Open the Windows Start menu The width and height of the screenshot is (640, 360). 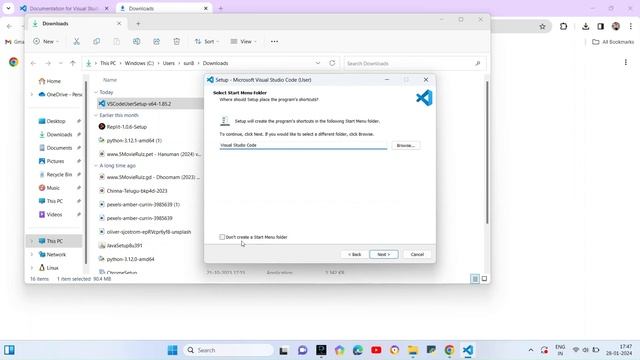(x=172, y=350)
